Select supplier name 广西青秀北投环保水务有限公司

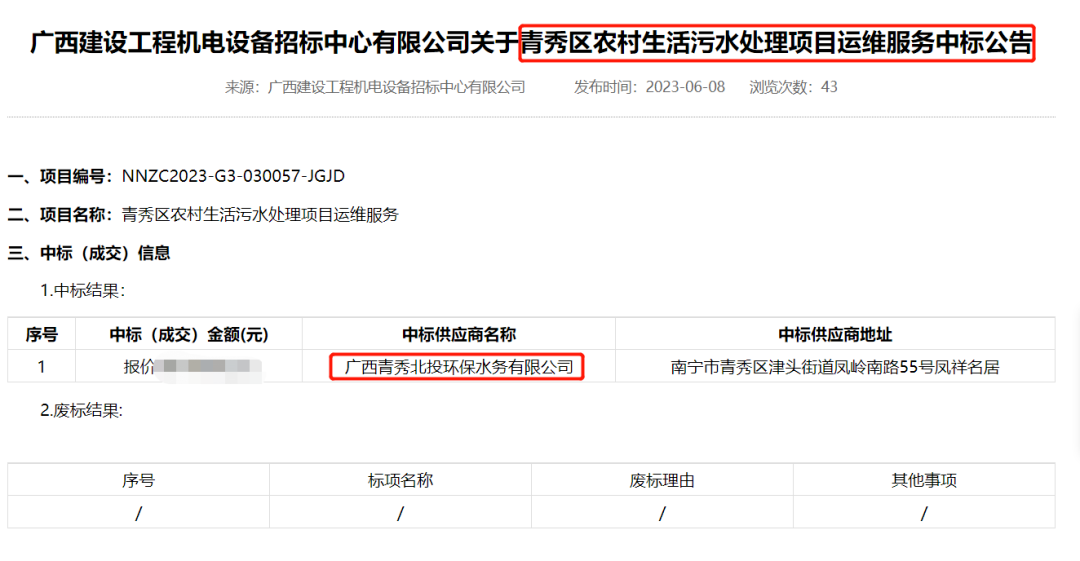[459, 367]
